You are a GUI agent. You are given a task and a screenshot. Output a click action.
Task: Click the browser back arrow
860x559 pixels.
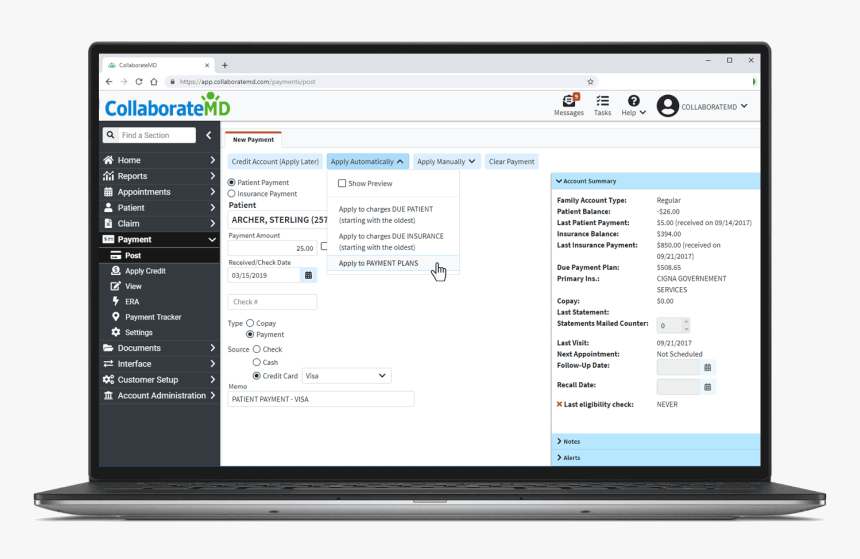click(x=109, y=82)
